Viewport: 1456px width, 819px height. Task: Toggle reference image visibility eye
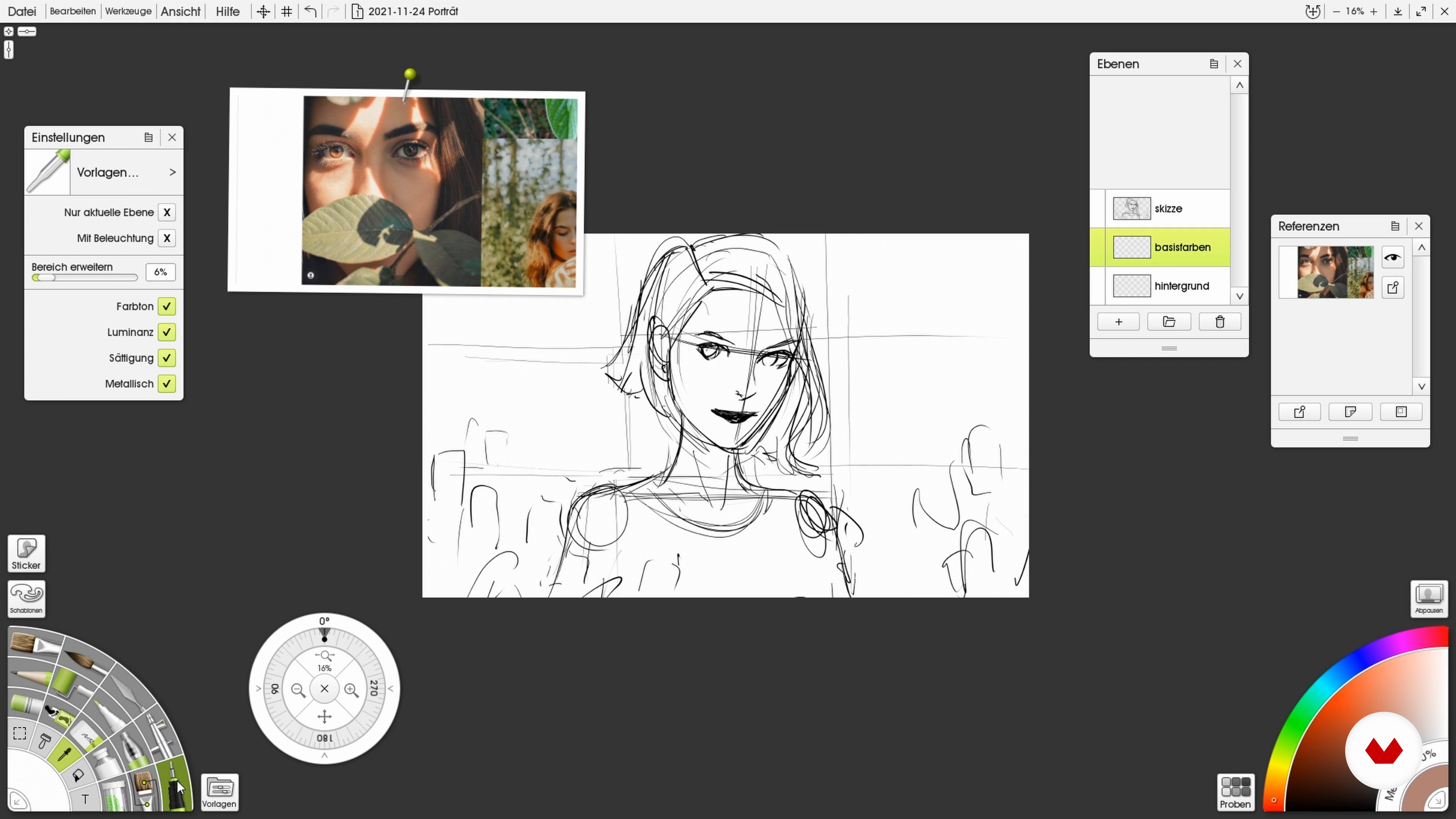coord(1393,258)
